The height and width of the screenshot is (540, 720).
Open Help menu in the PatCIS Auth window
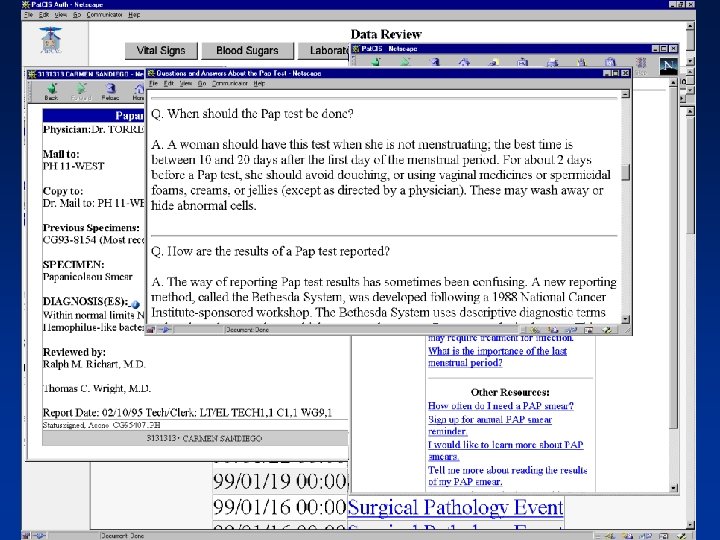[x=134, y=15]
